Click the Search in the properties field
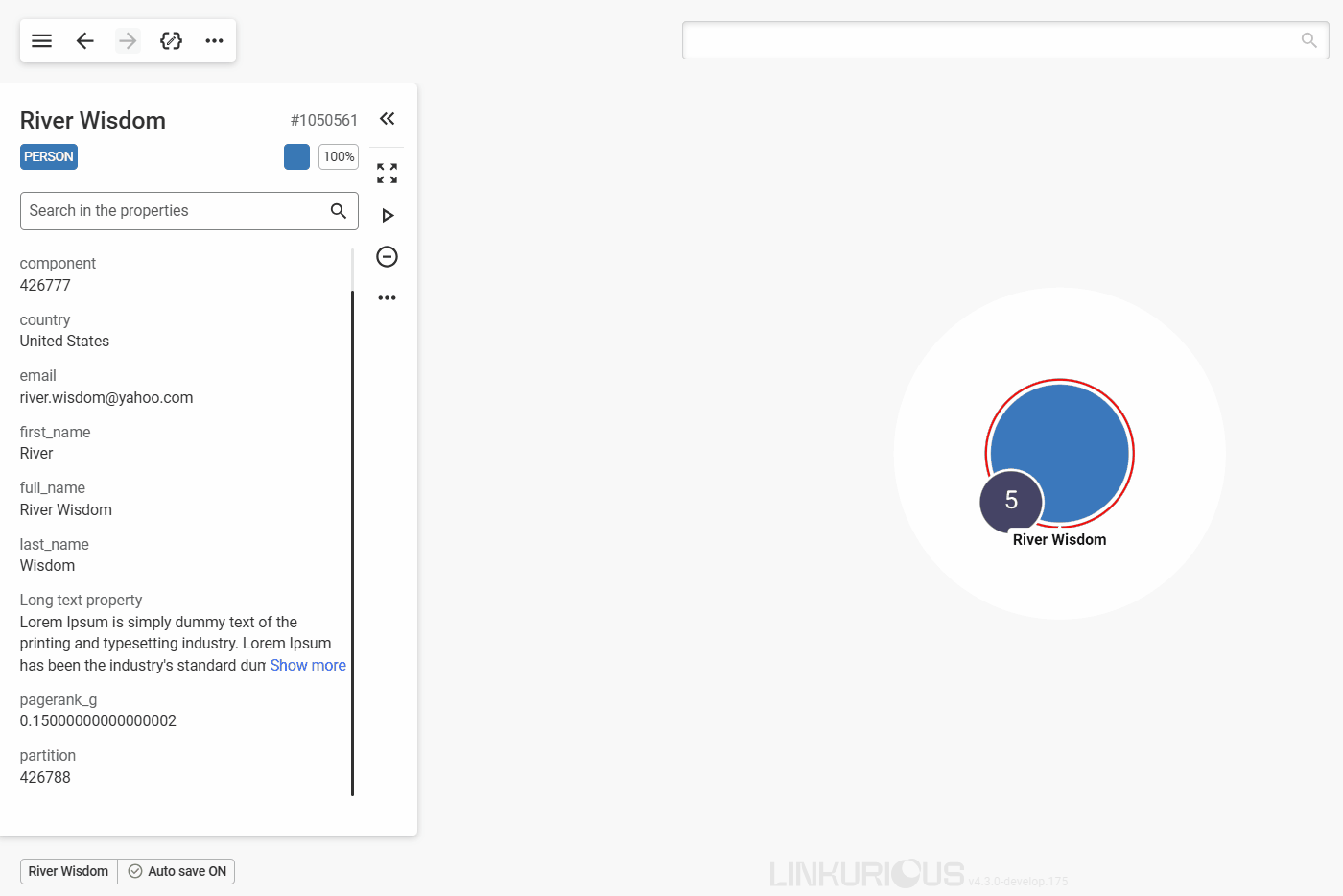This screenshot has height=896, width=1343. click(x=173, y=211)
